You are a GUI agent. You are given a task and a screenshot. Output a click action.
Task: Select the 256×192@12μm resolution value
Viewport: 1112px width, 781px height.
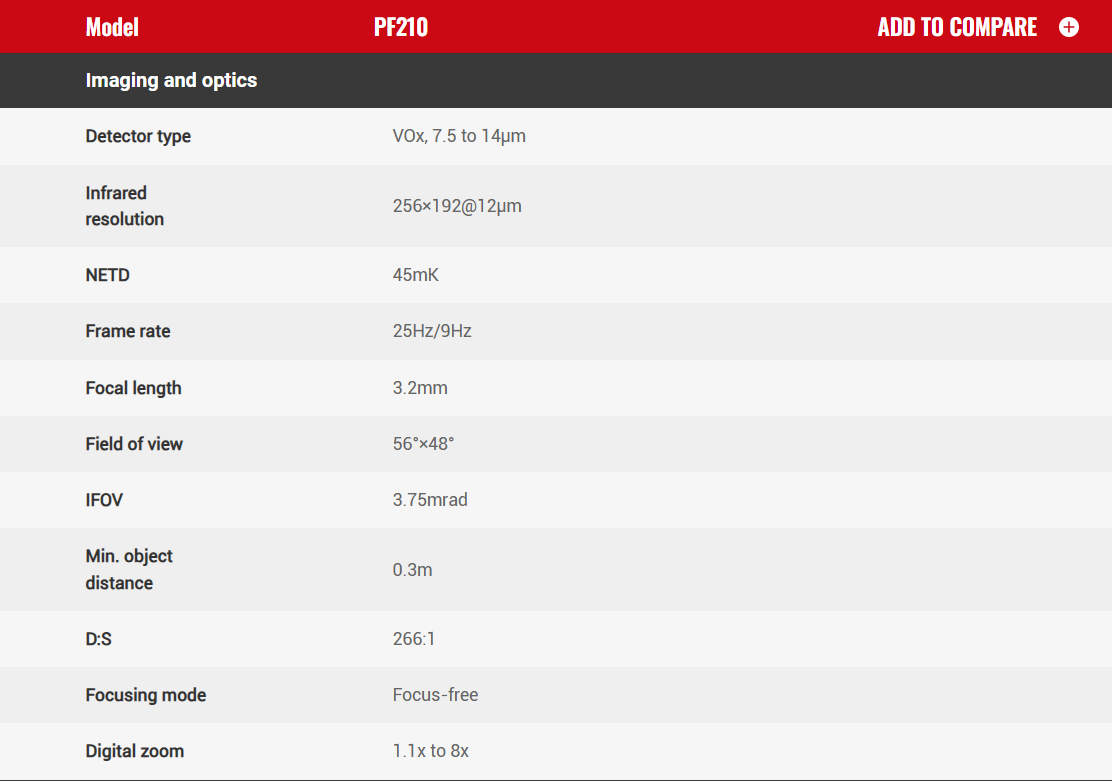tap(457, 206)
